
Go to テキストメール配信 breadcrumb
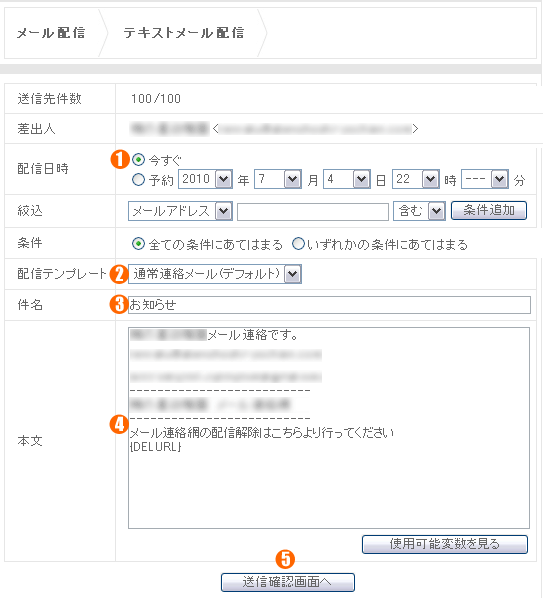point(184,33)
